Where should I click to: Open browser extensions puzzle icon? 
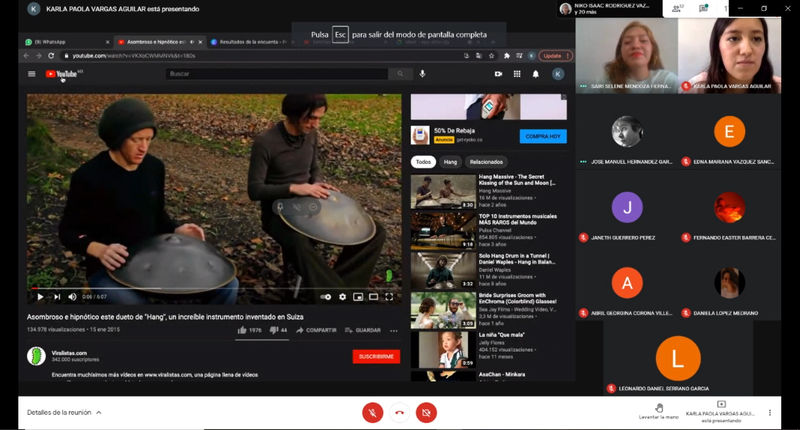pos(507,56)
